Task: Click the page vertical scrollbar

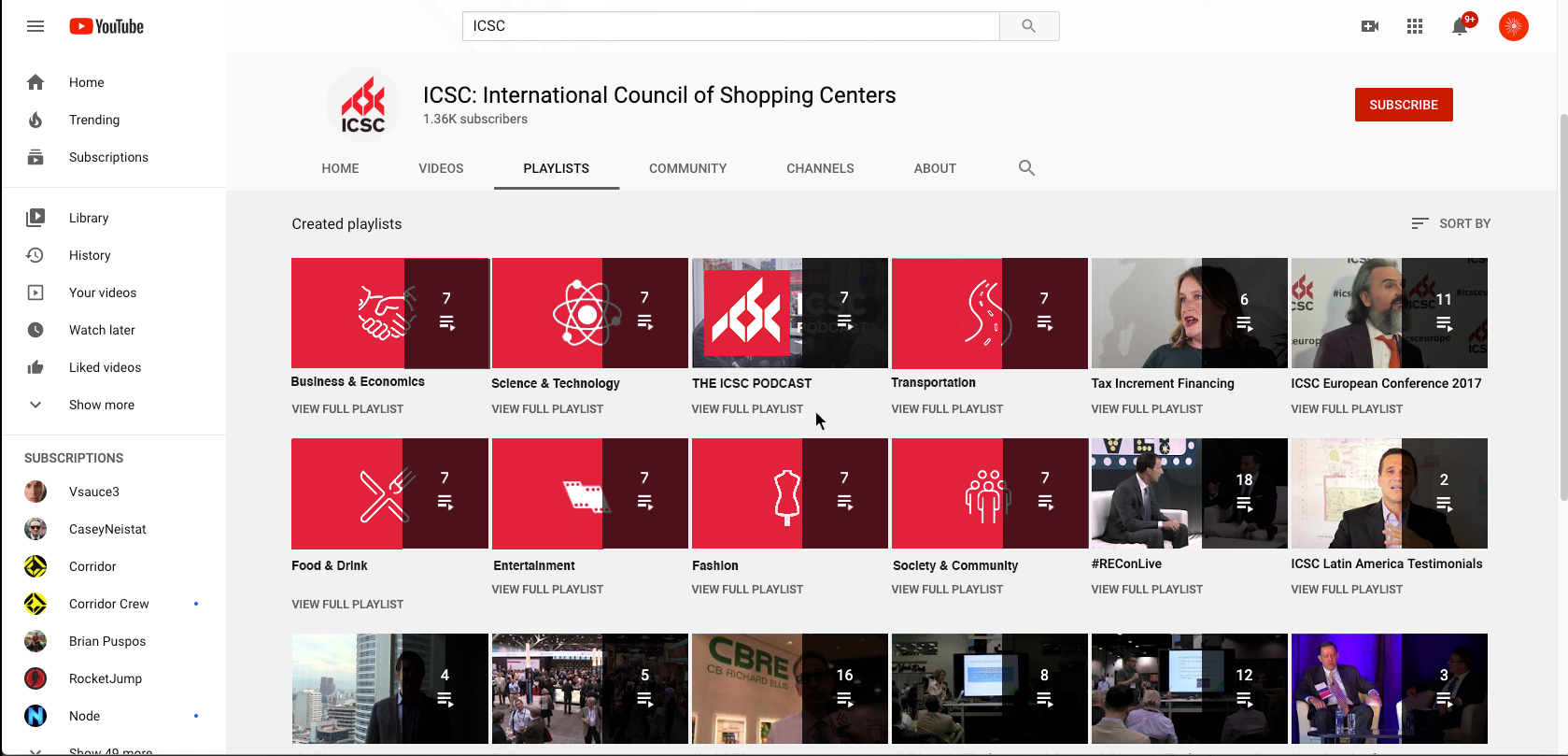Action: [1563, 308]
